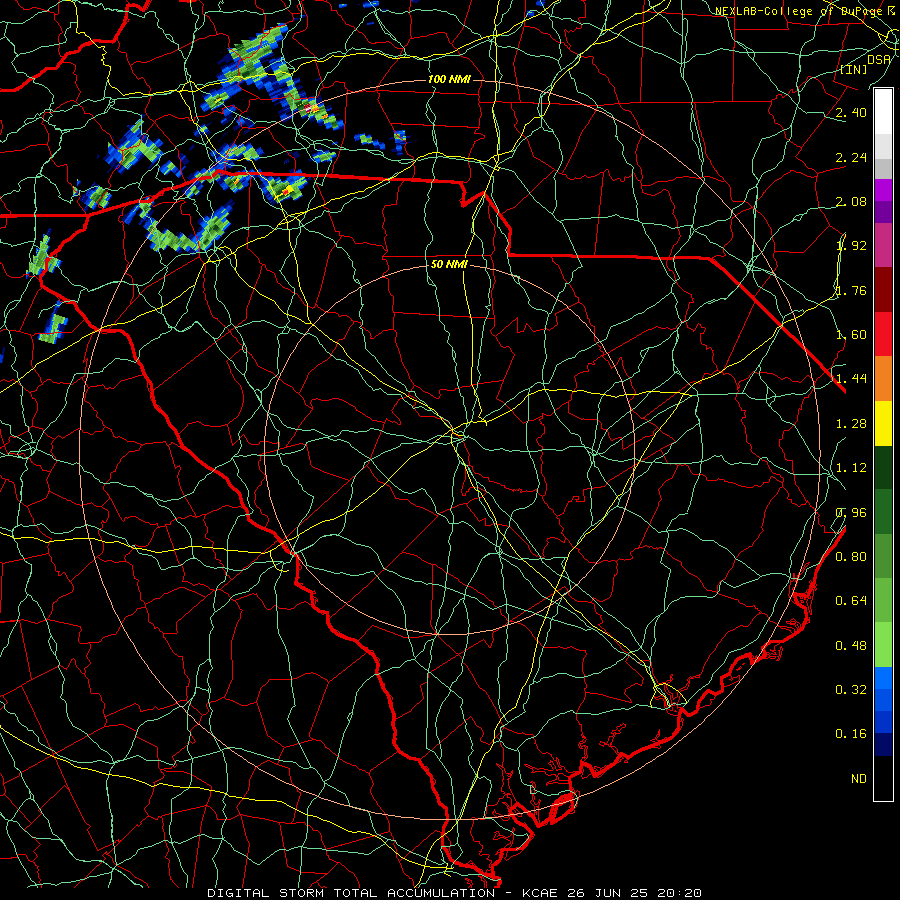Pick the dark maroon legend swatch
The width and height of the screenshot is (900, 900).
click(x=883, y=290)
